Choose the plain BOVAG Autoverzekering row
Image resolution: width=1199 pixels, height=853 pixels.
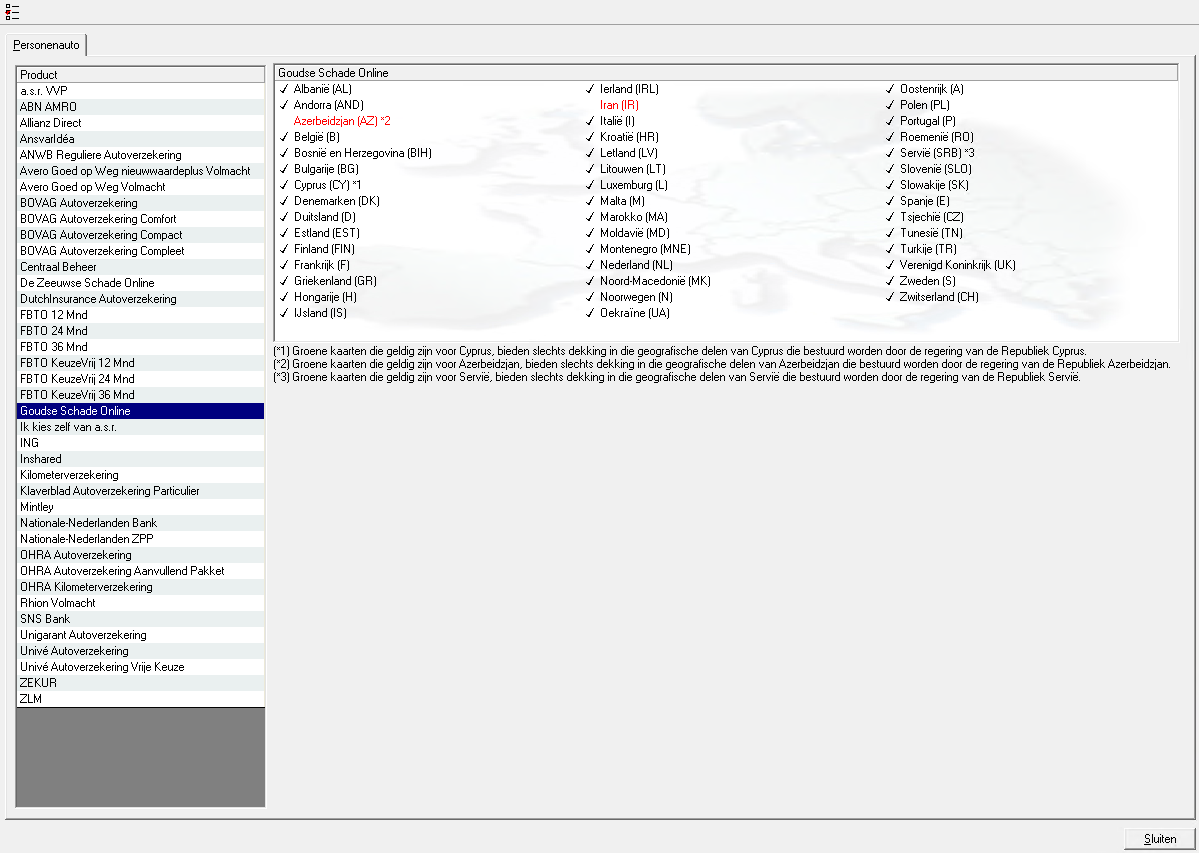tap(140, 203)
